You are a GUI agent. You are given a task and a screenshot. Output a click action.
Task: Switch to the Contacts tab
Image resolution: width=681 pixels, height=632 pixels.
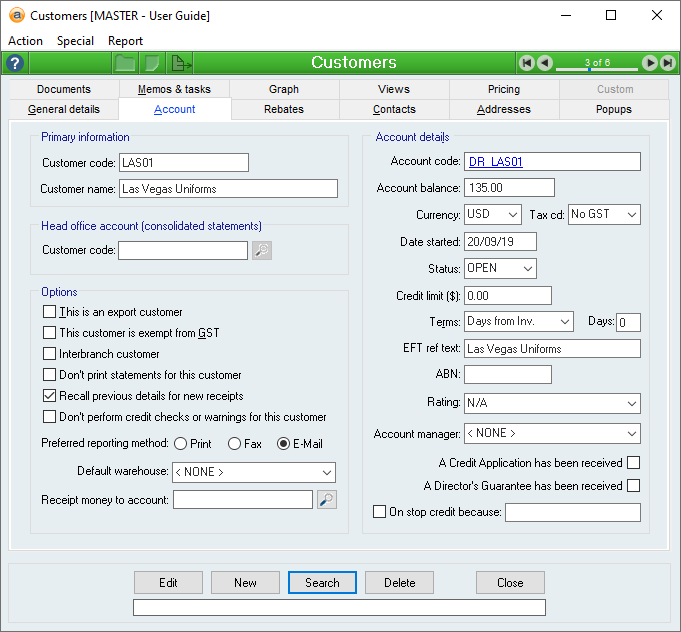point(394,109)
